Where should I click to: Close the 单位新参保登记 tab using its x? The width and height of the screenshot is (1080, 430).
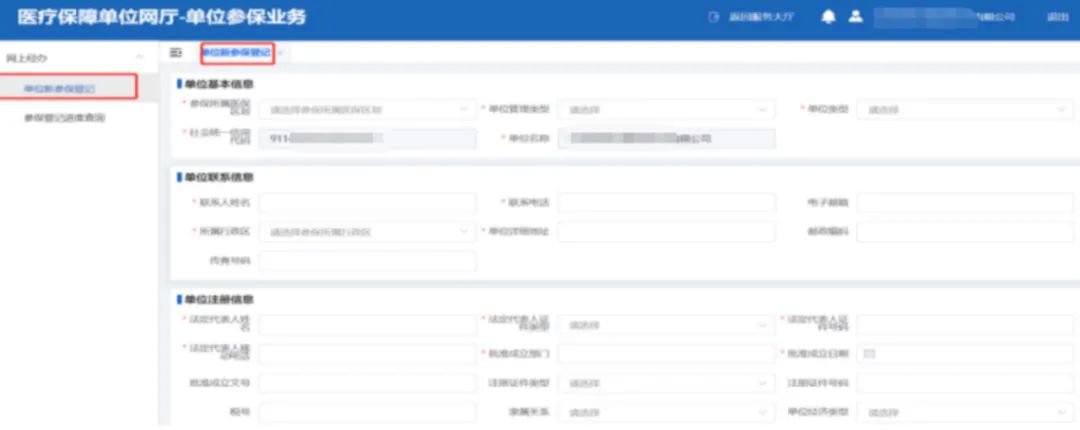[x=281, y=52]
